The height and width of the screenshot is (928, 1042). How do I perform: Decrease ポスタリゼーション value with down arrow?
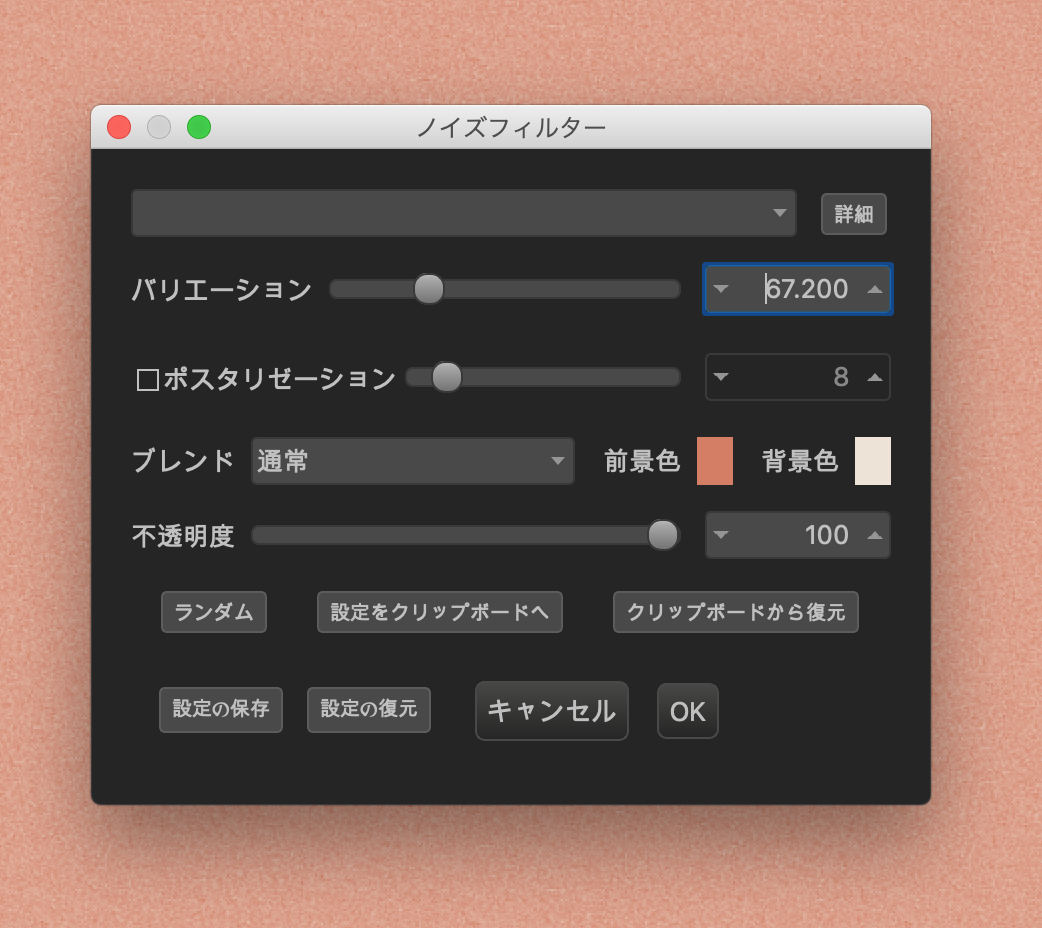pos(721,377)
